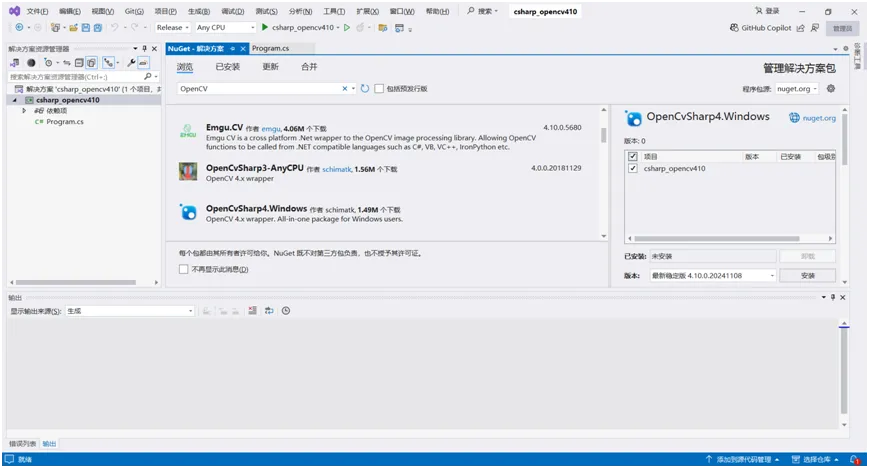Clear all output pane text icon
Image resolution: width=869 pixels, height=468 pixels.
point(252,311)
